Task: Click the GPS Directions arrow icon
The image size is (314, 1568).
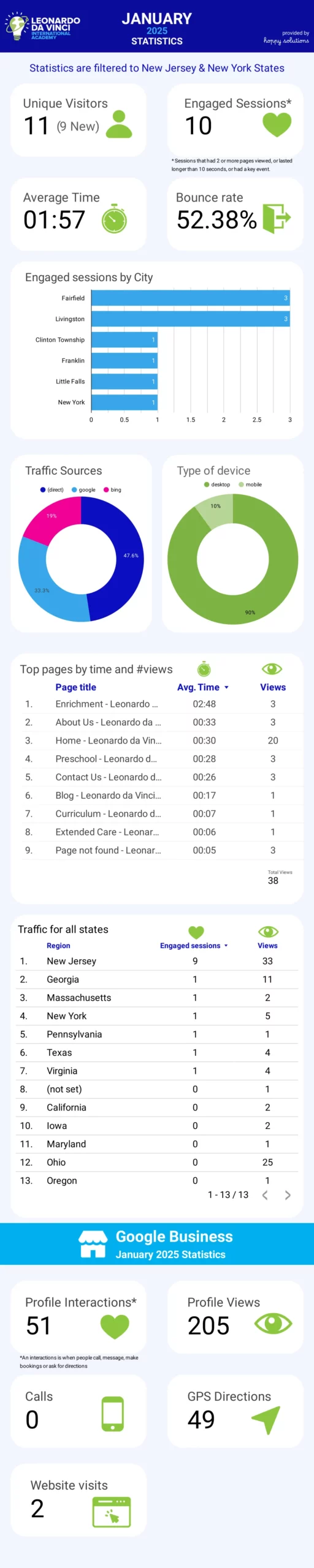Action: 266,1419
